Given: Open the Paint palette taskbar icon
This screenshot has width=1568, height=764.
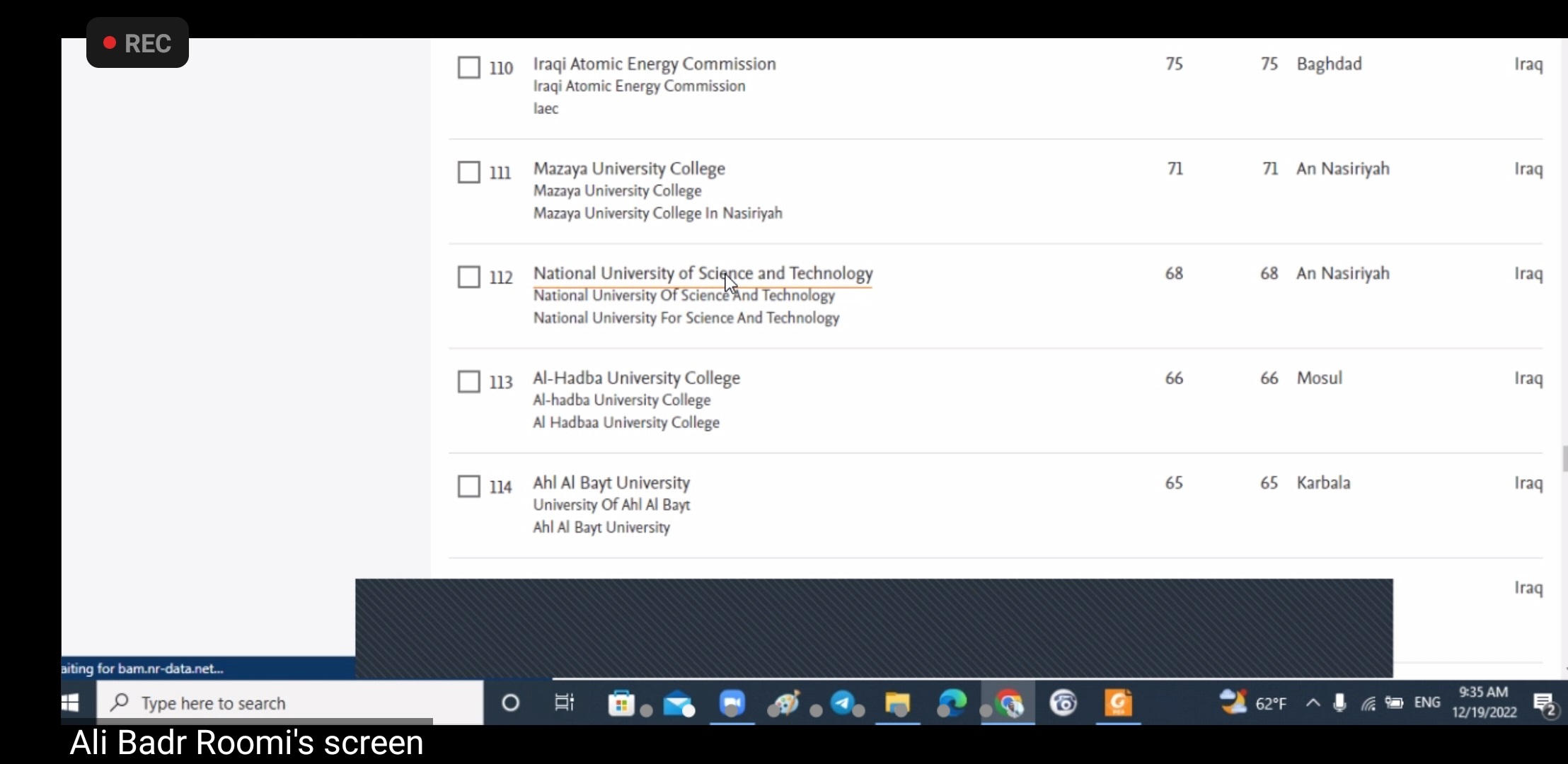Looking at the screenshot, I should (787, 703).
